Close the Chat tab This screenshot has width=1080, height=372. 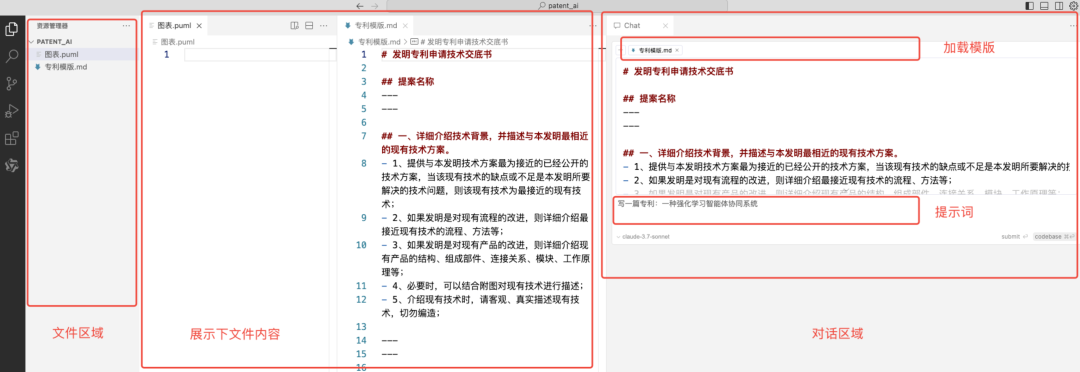665,25
